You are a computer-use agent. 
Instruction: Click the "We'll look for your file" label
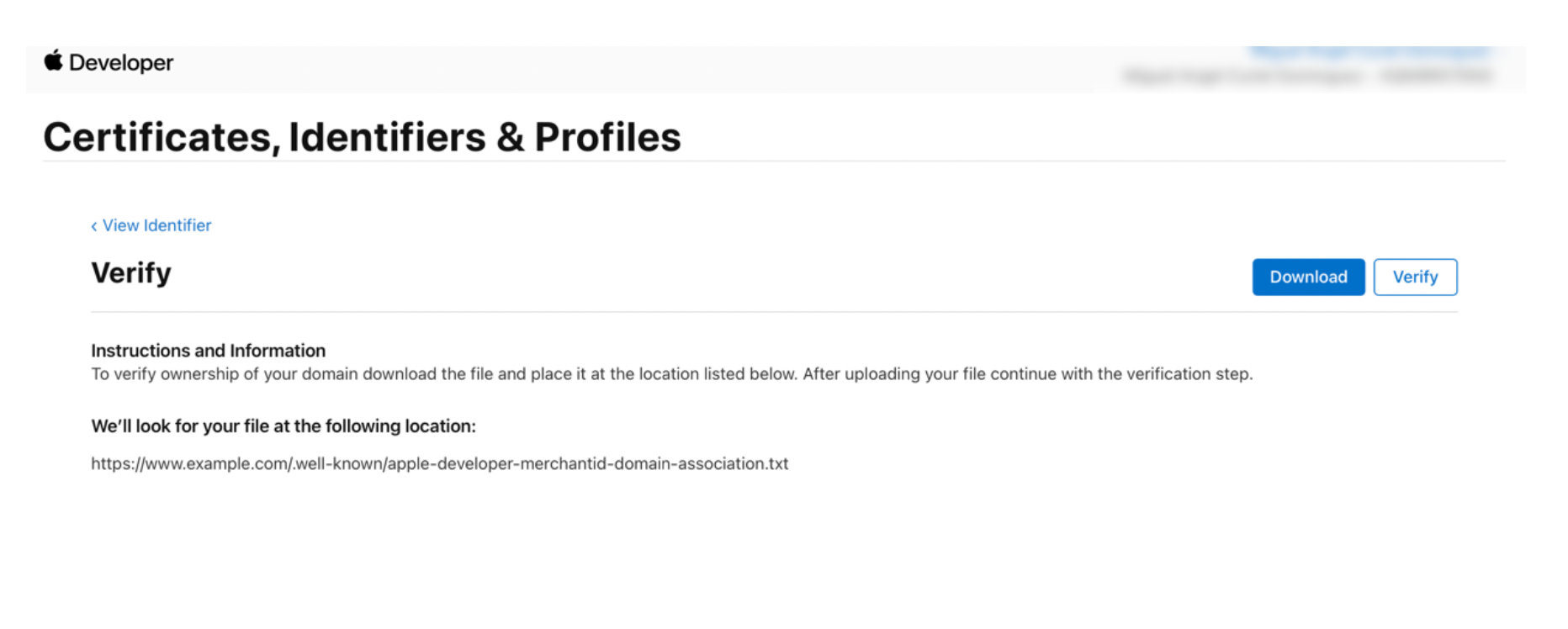(x=283, y=426)
